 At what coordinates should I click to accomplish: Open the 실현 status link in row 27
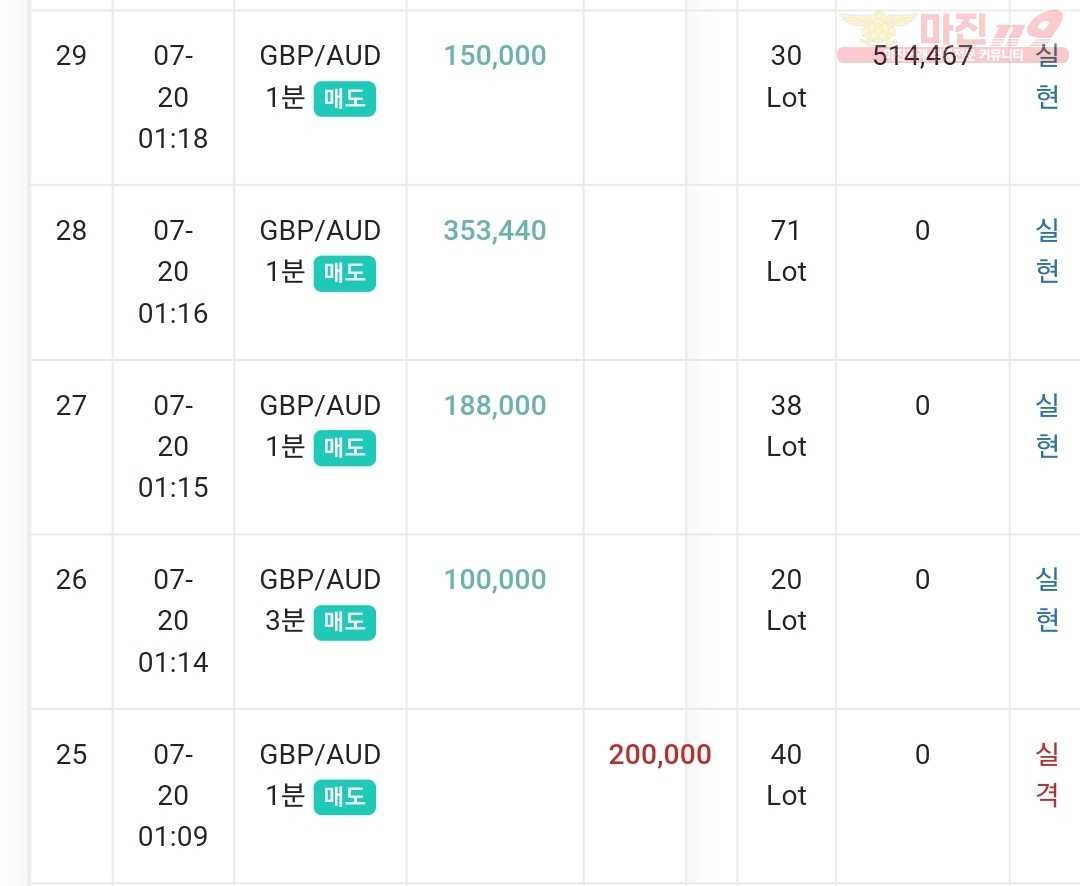(1047, 426)
